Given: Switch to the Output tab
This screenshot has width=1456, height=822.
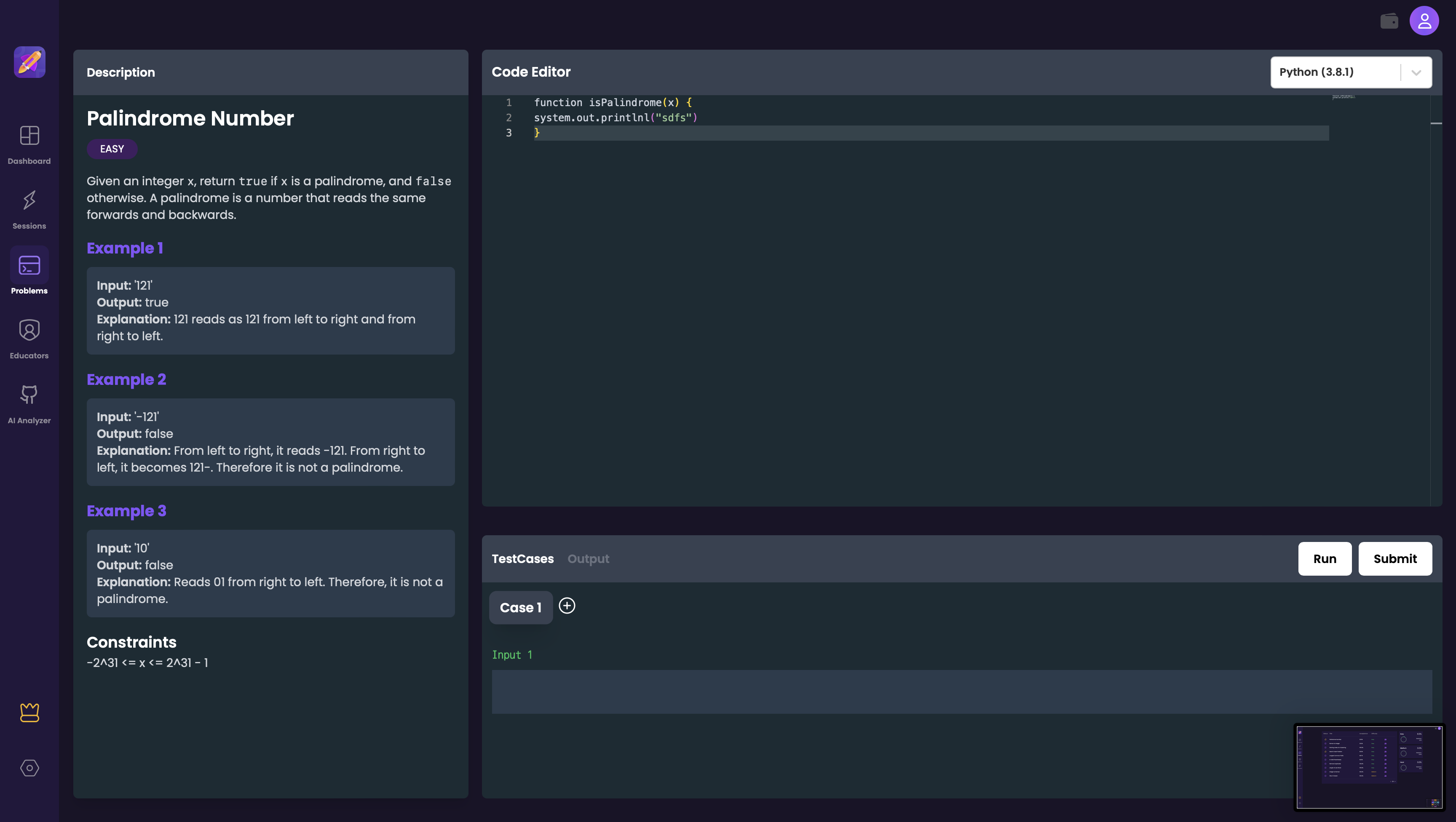Looking at the screenshot, I should click(588, 559).
